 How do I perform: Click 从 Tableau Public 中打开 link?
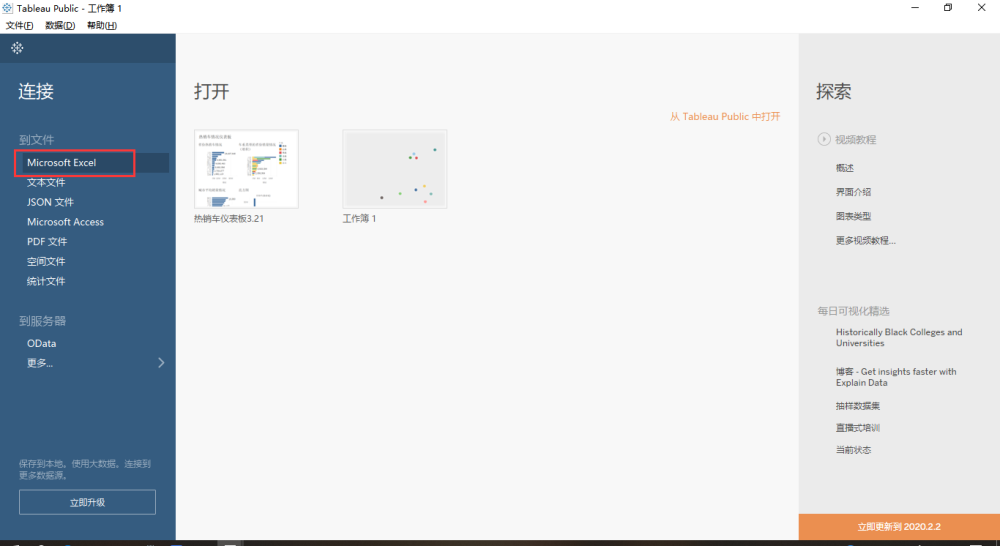[x=725, y=117]
